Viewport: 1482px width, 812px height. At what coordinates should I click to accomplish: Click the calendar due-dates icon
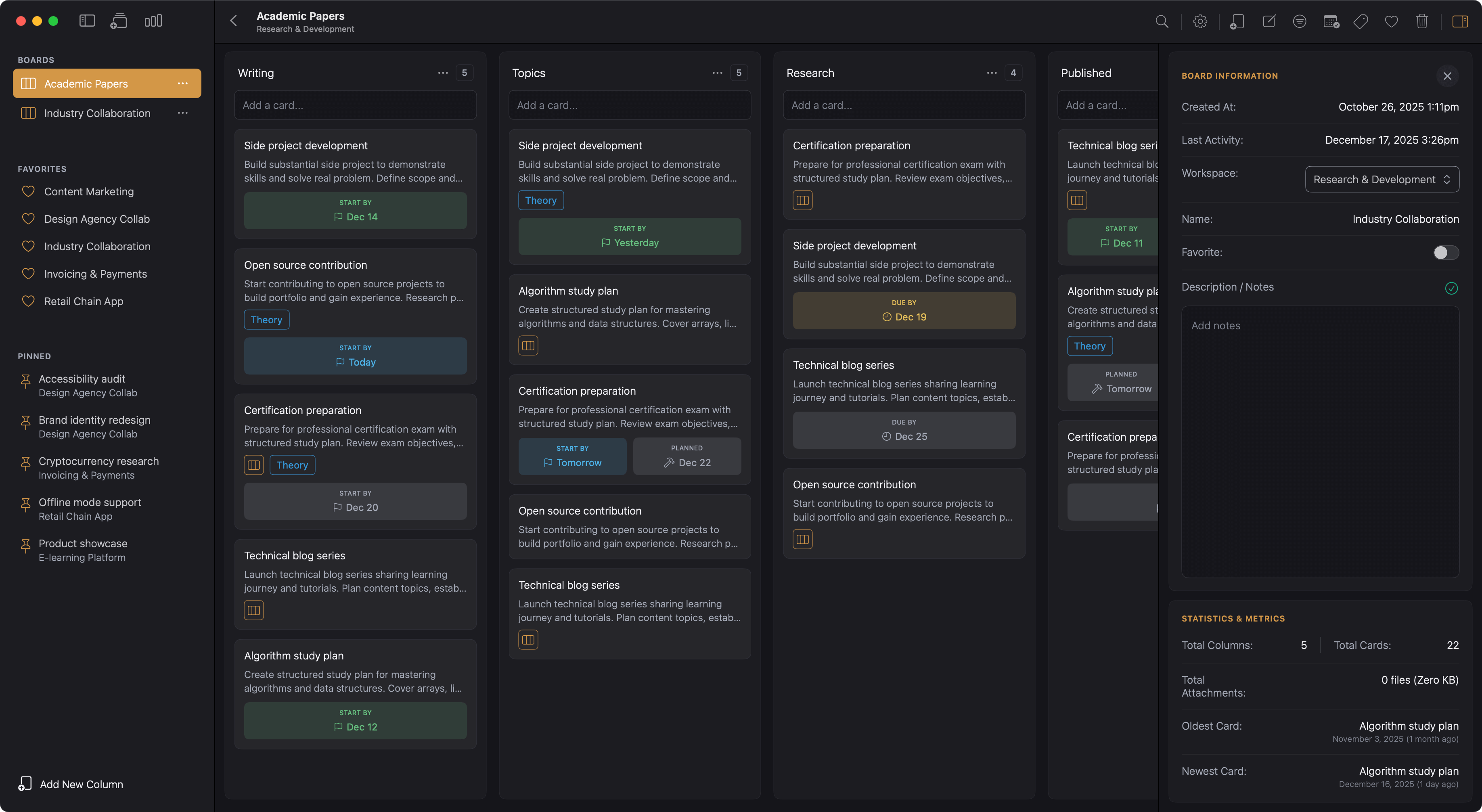(1330, 21)
